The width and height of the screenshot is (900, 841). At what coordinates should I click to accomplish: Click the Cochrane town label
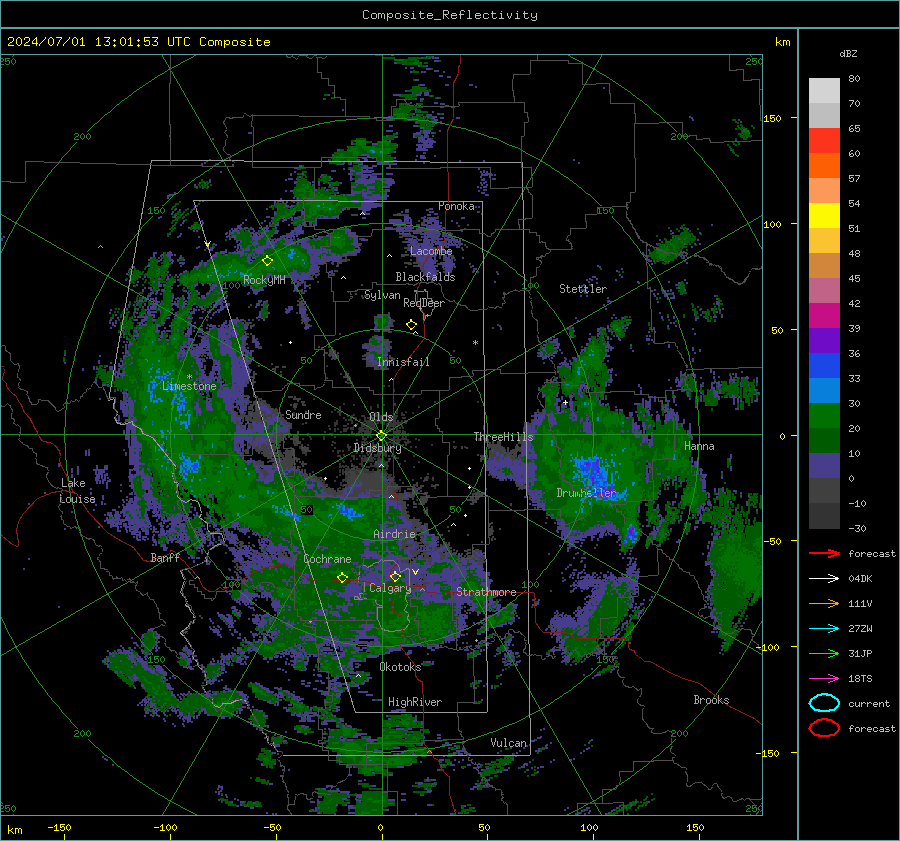tap(327, 559)
